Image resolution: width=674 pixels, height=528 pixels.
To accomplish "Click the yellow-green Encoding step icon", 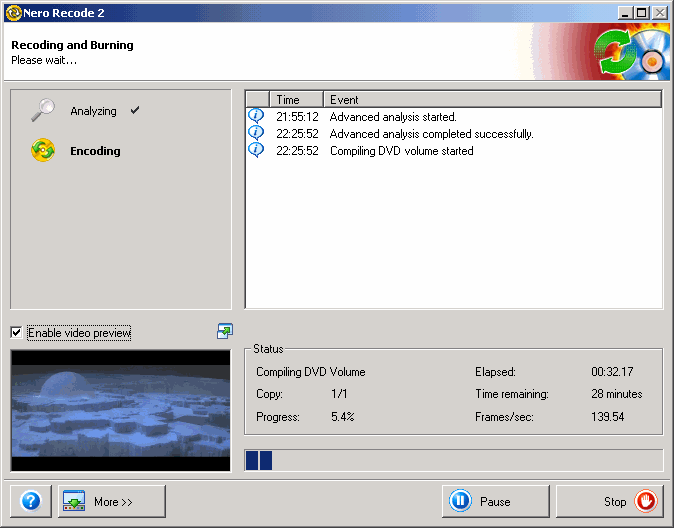I will (x=43, y=151).
